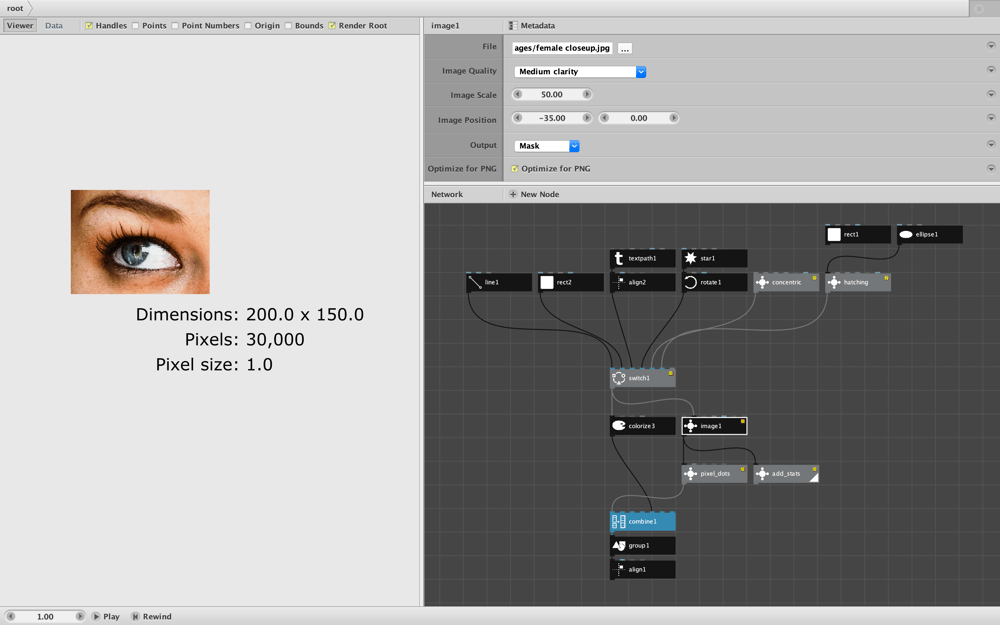
Task: Click the combine1 node icon
Action: 619,522
